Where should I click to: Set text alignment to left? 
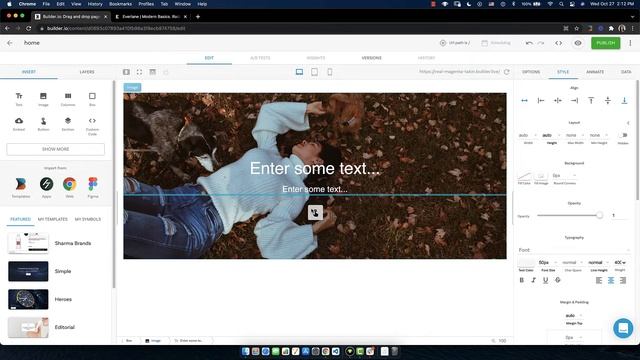pos(599,280)
